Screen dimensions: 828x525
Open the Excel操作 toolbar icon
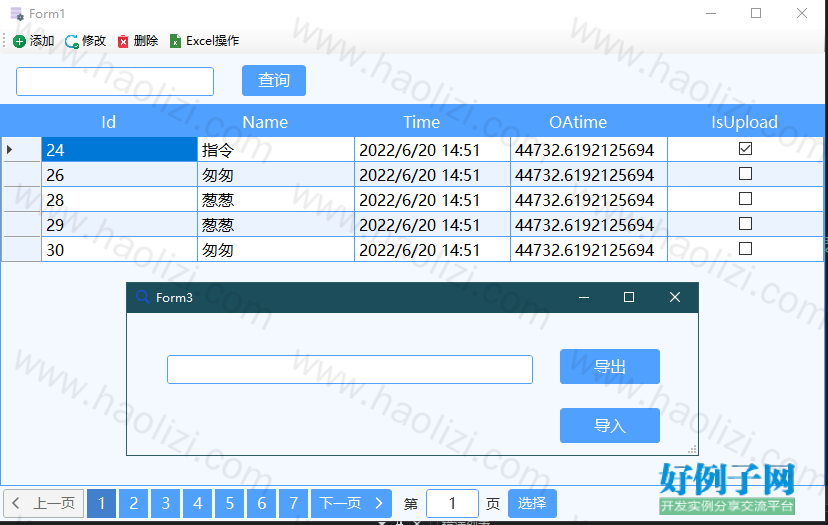175,41
